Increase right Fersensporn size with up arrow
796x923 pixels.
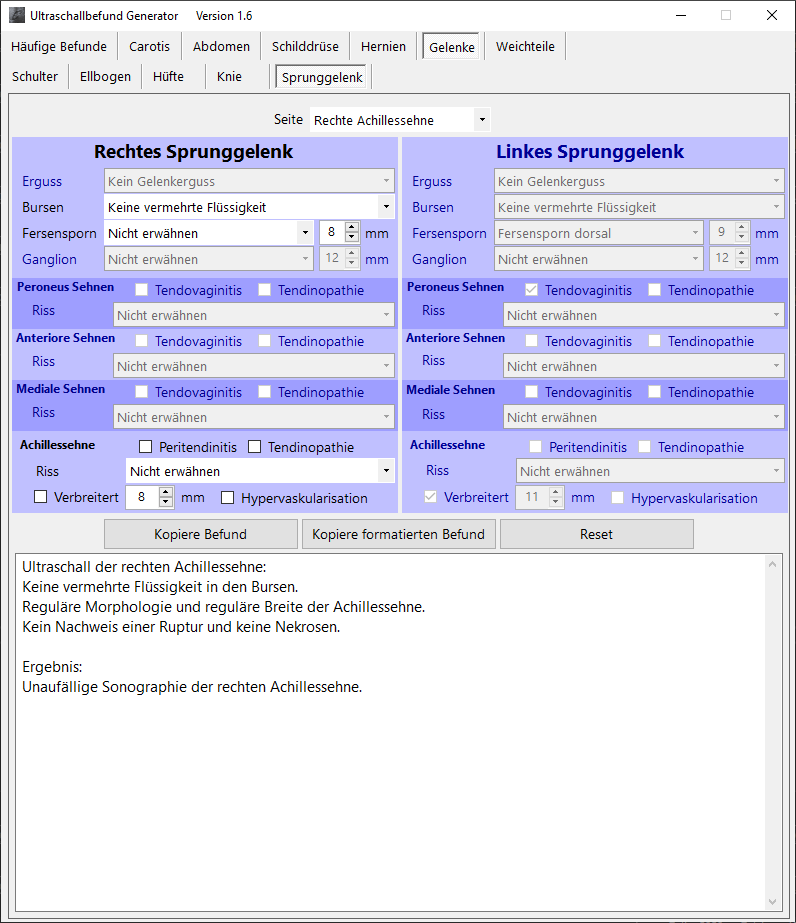coord(352,228)
